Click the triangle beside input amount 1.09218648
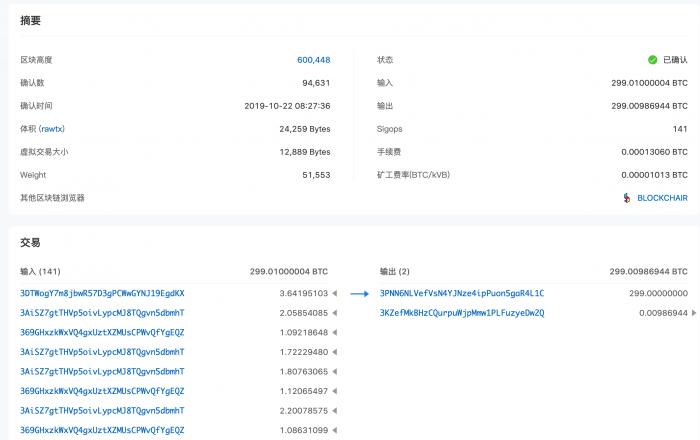 (x=335, y=332)
